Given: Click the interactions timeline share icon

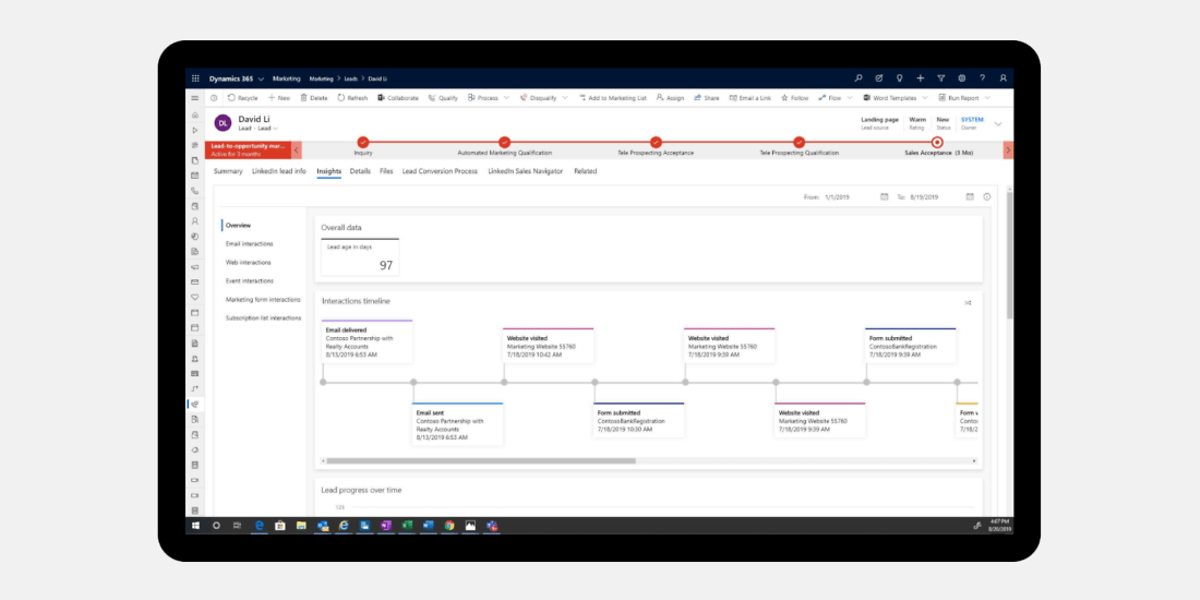Looking at the screenshot, I should click(x=967, y=302).
